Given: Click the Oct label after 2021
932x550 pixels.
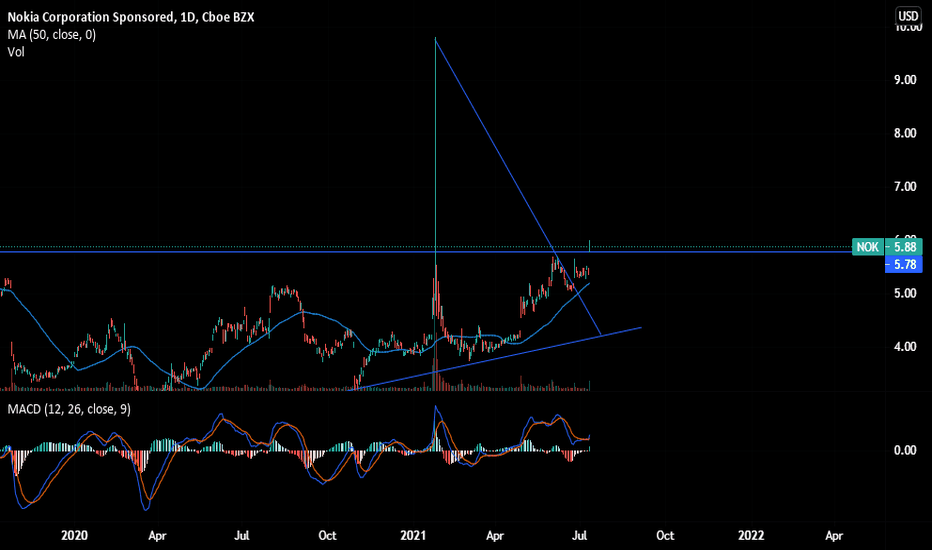Looking at the screenshot, I should (665, 536).
